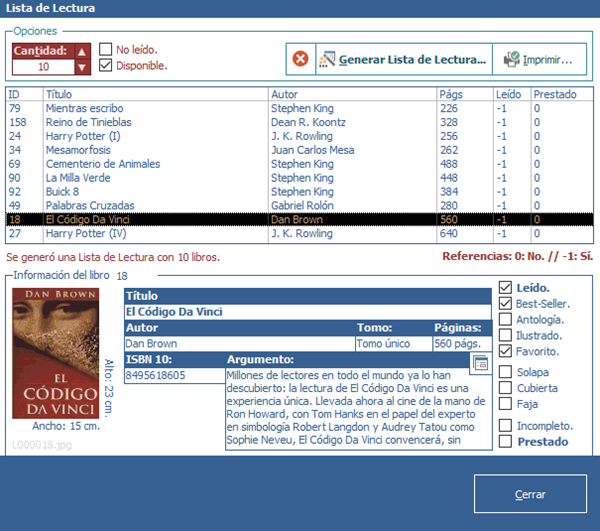
Task: Sort by the Prestado column header
Action: point(562,94)
